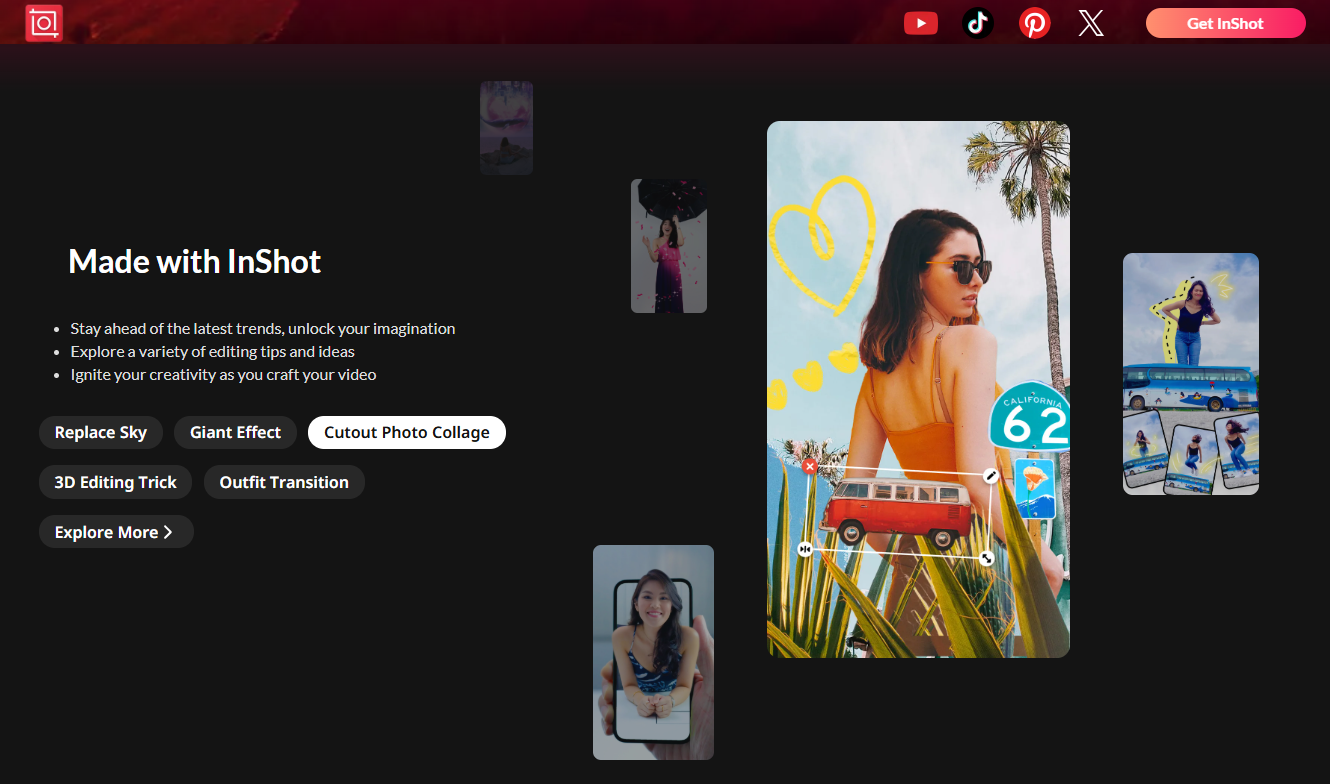Select the Replace Sky tab
The width and height of the screenshot is (1330, 784).
click(x=101, y=432)
